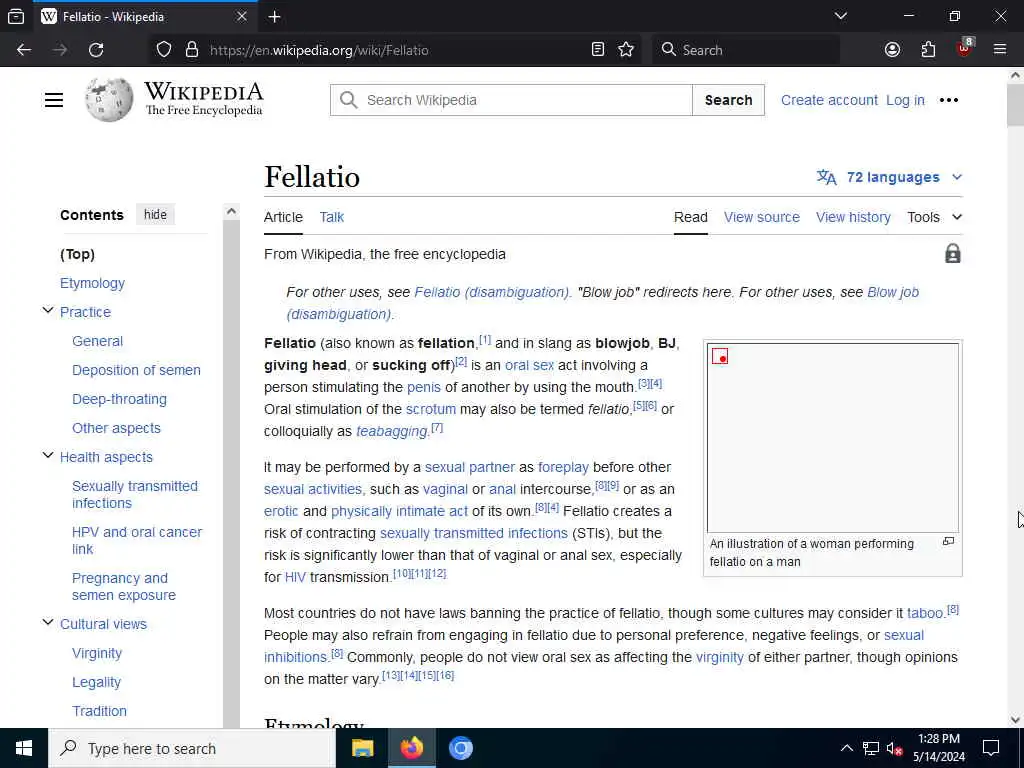The width and height of the screenshot is (1024, 768).
Task: Open the Wikipedia main menu hamburger icon
Action: (x=54, y=100)
